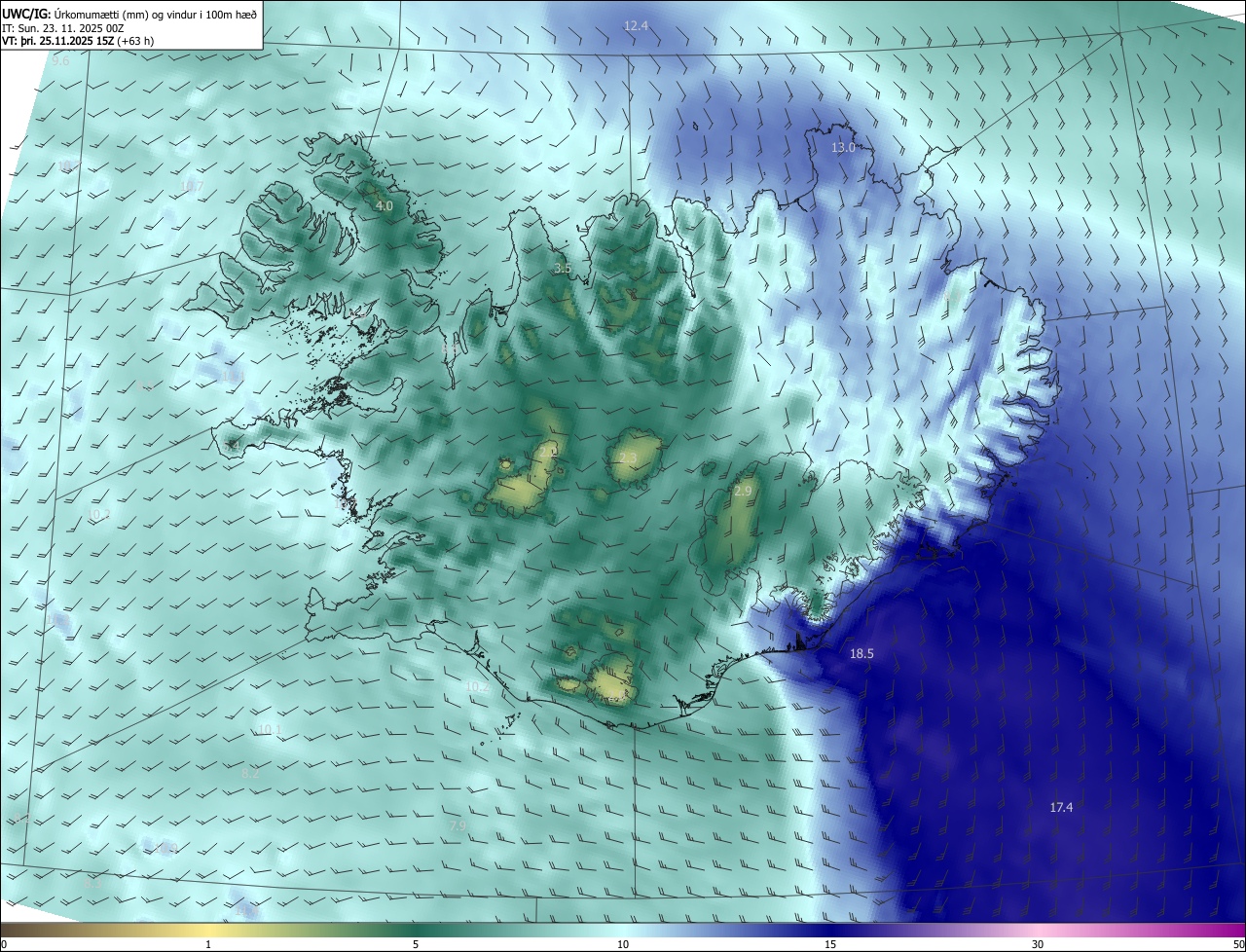This screenshot has height=952, width=1246.
Task: Click the colorbar tick label 50
Action: (x=1238, y=944)
